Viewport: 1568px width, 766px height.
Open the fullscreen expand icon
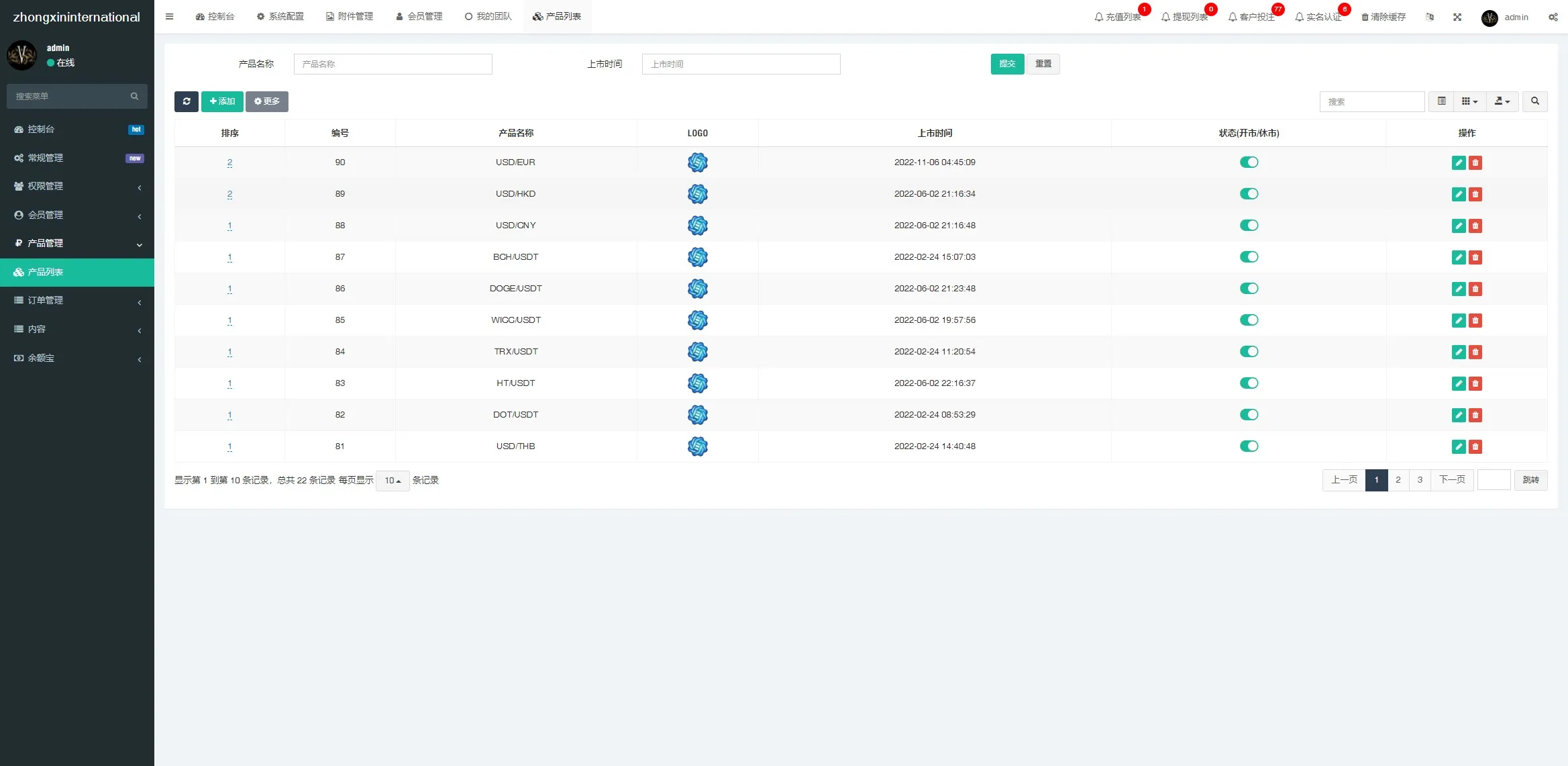pos(1457,17)
